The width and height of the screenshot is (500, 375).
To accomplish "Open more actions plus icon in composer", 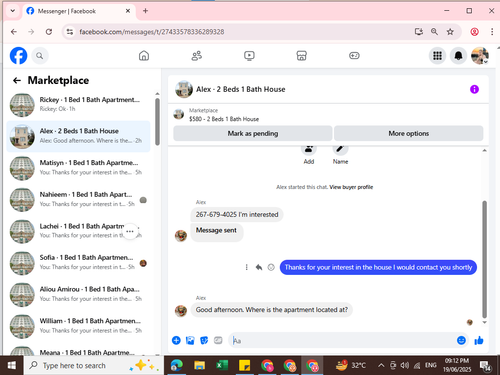I will click(x=176, y=340).
